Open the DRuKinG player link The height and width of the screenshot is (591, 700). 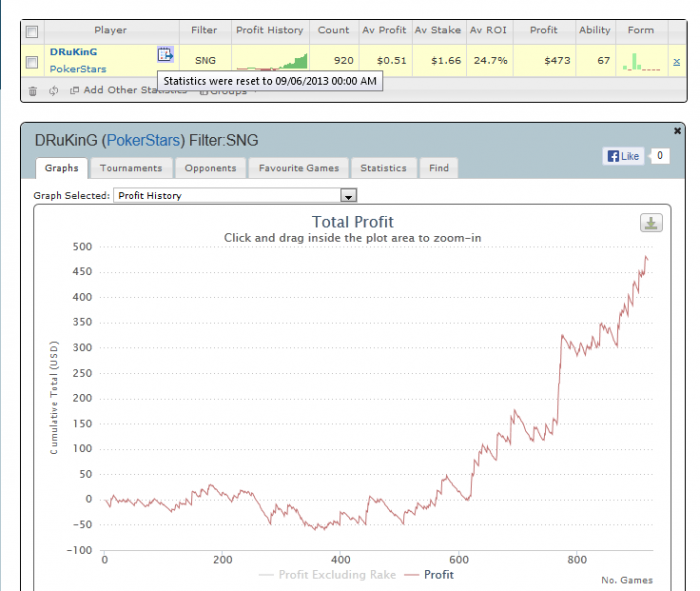click(73, 52)
